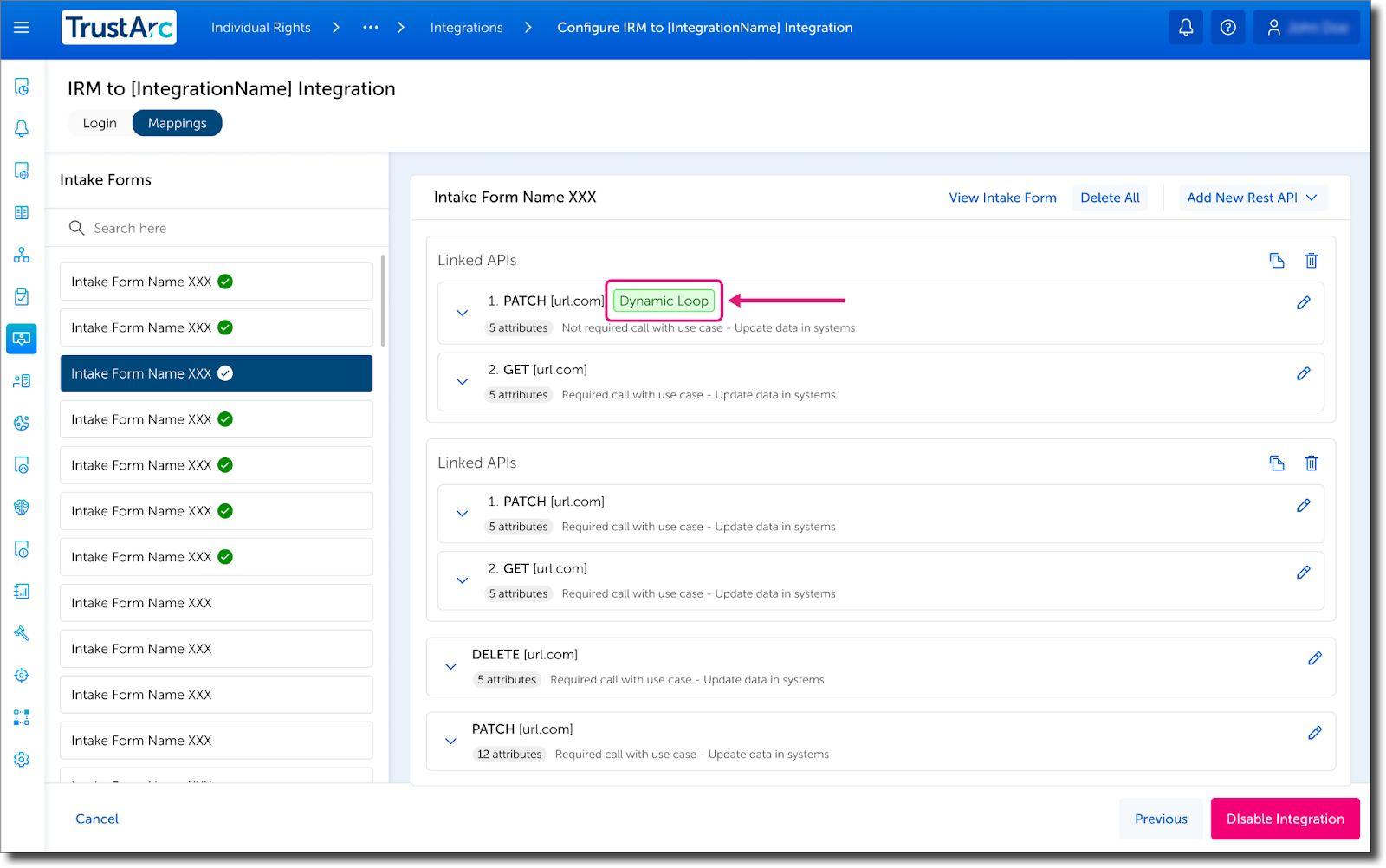This screenshot has height=868, width=1386.
Task: Click the green checkmark on the third intake form
Action: (224, 372)
